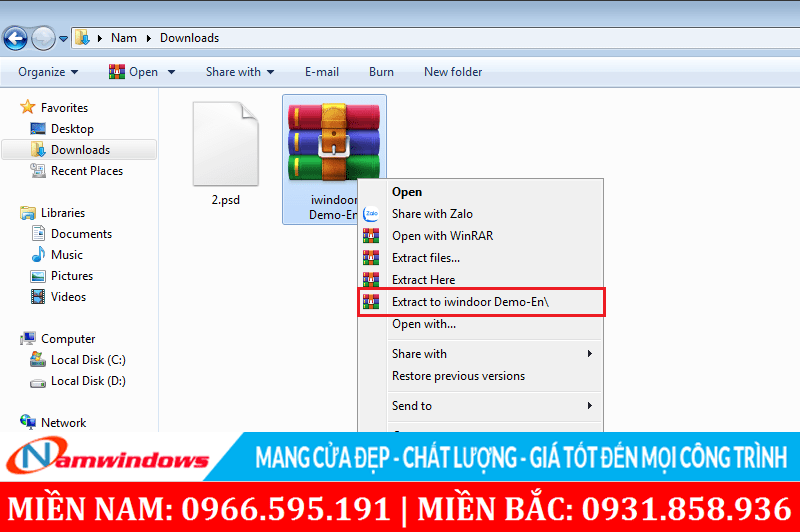The width and height of the screenshot is (800, 532).
Task: Click WinRAR icon beside Extract to iwindoor Demo-En\
Action: (x=371, y=301)
